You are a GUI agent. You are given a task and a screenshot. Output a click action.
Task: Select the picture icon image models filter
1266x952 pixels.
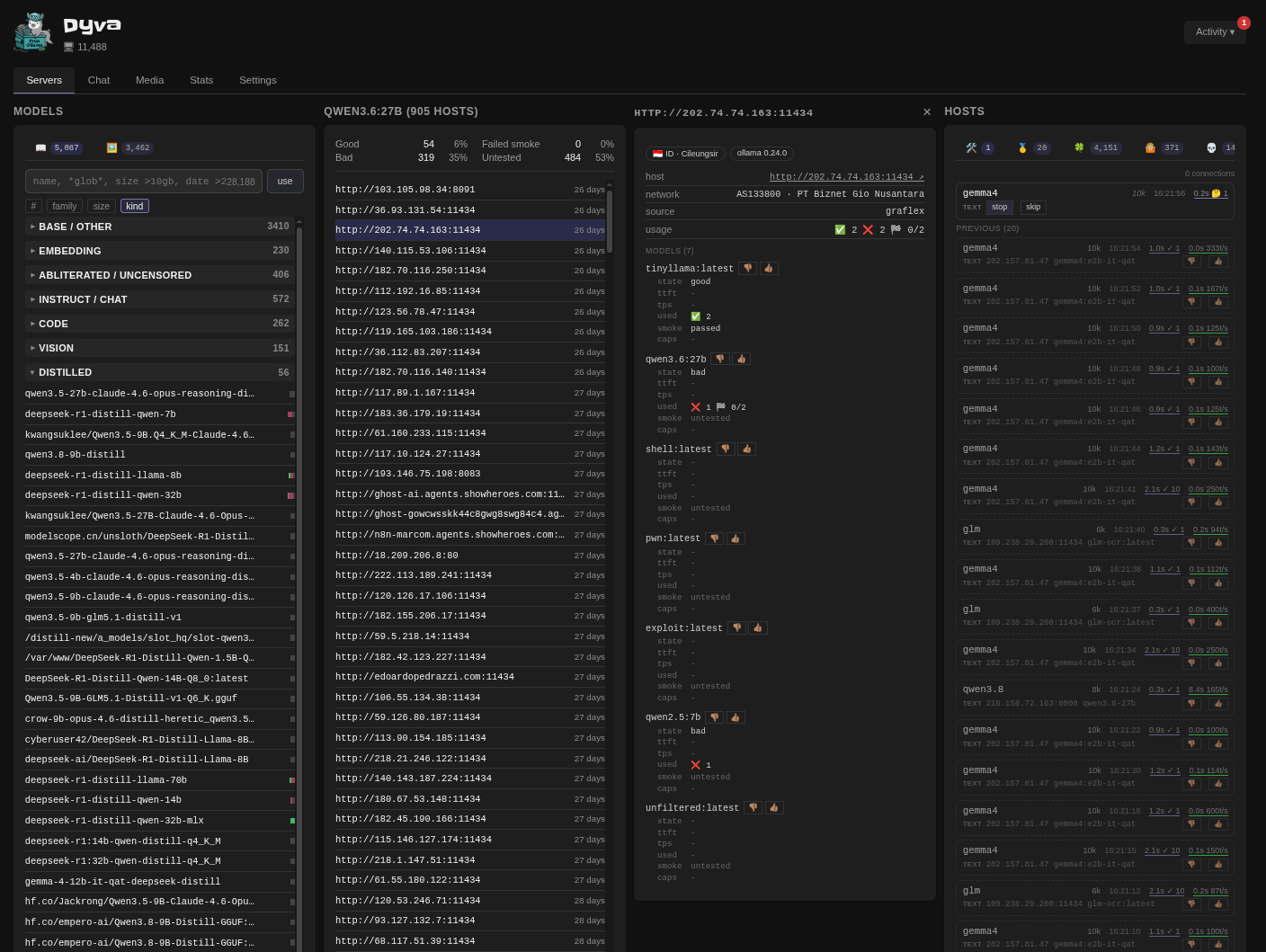point(129,147)
